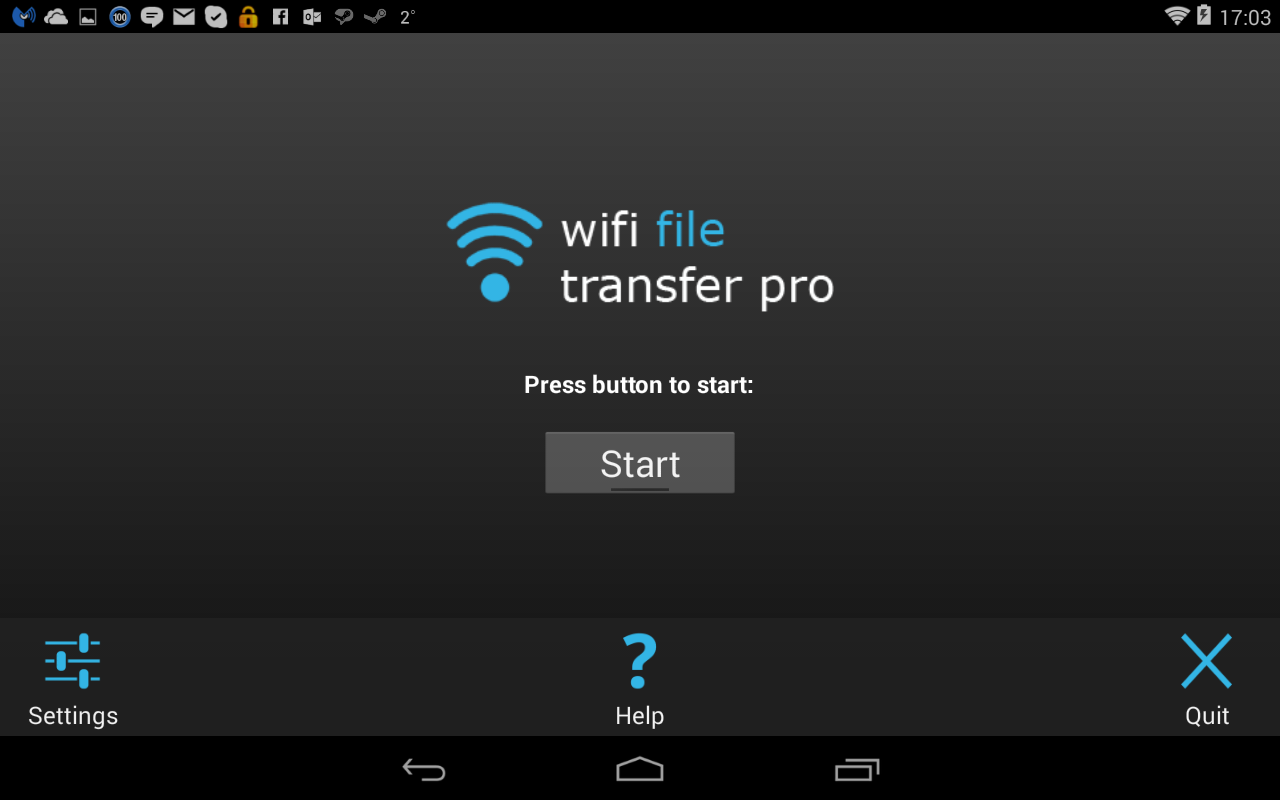Open Help via the question mark icon
Viewport: 1280px width, 800px height.
click(640, 662)
